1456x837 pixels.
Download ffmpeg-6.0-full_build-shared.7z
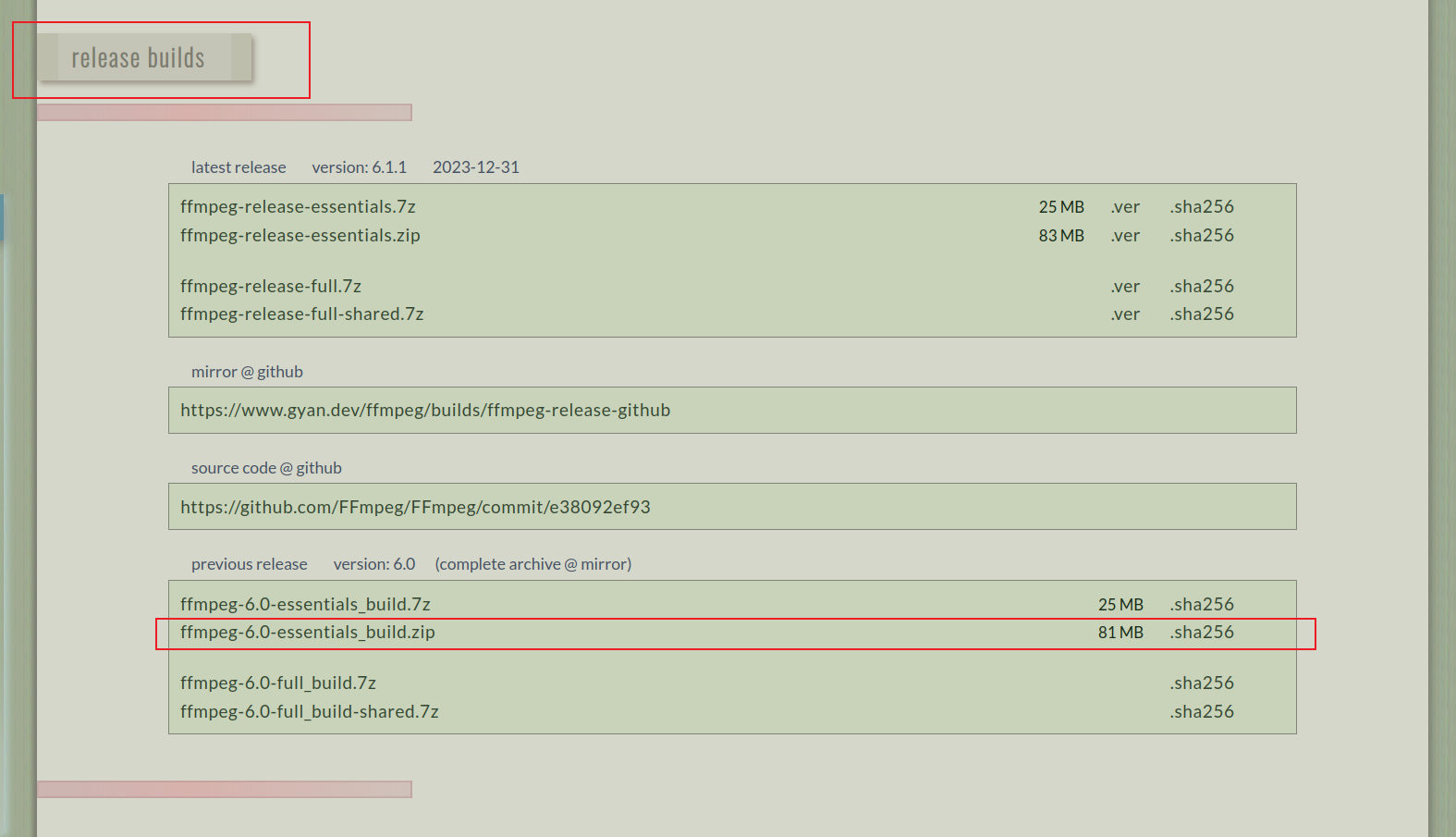tap(310, 711)
